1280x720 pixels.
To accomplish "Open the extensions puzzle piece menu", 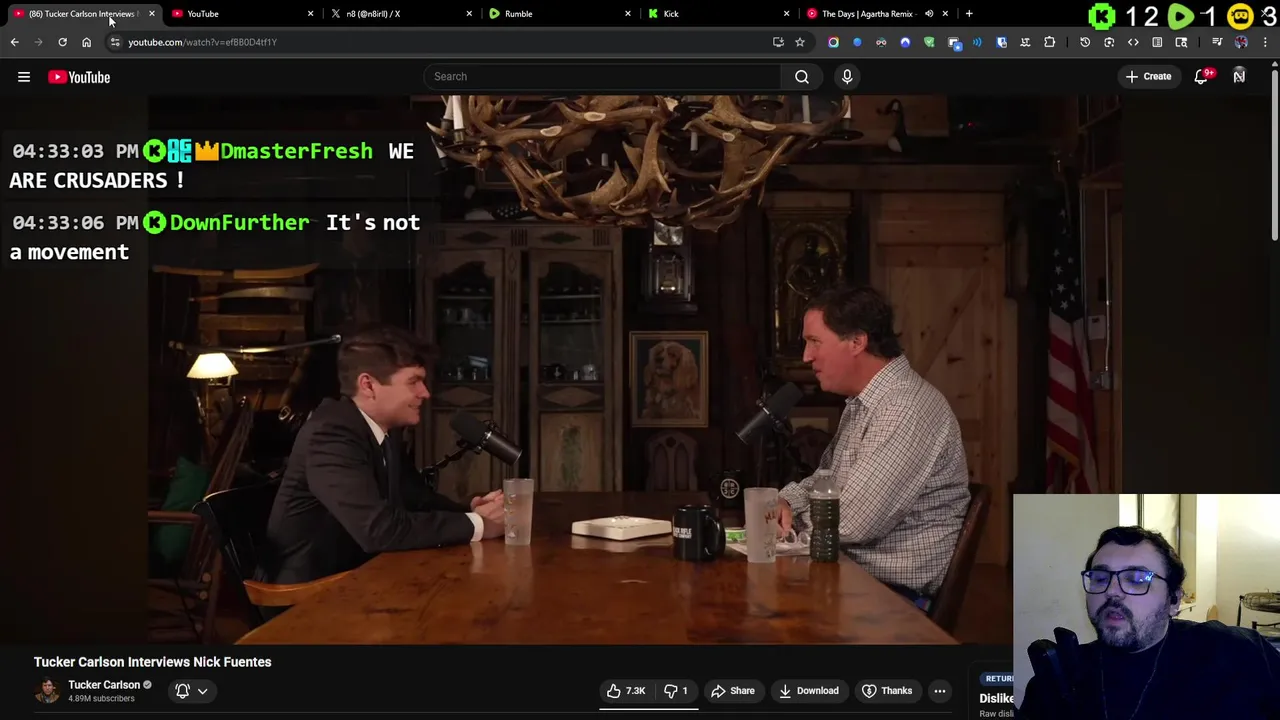I will coord(1049,42).
